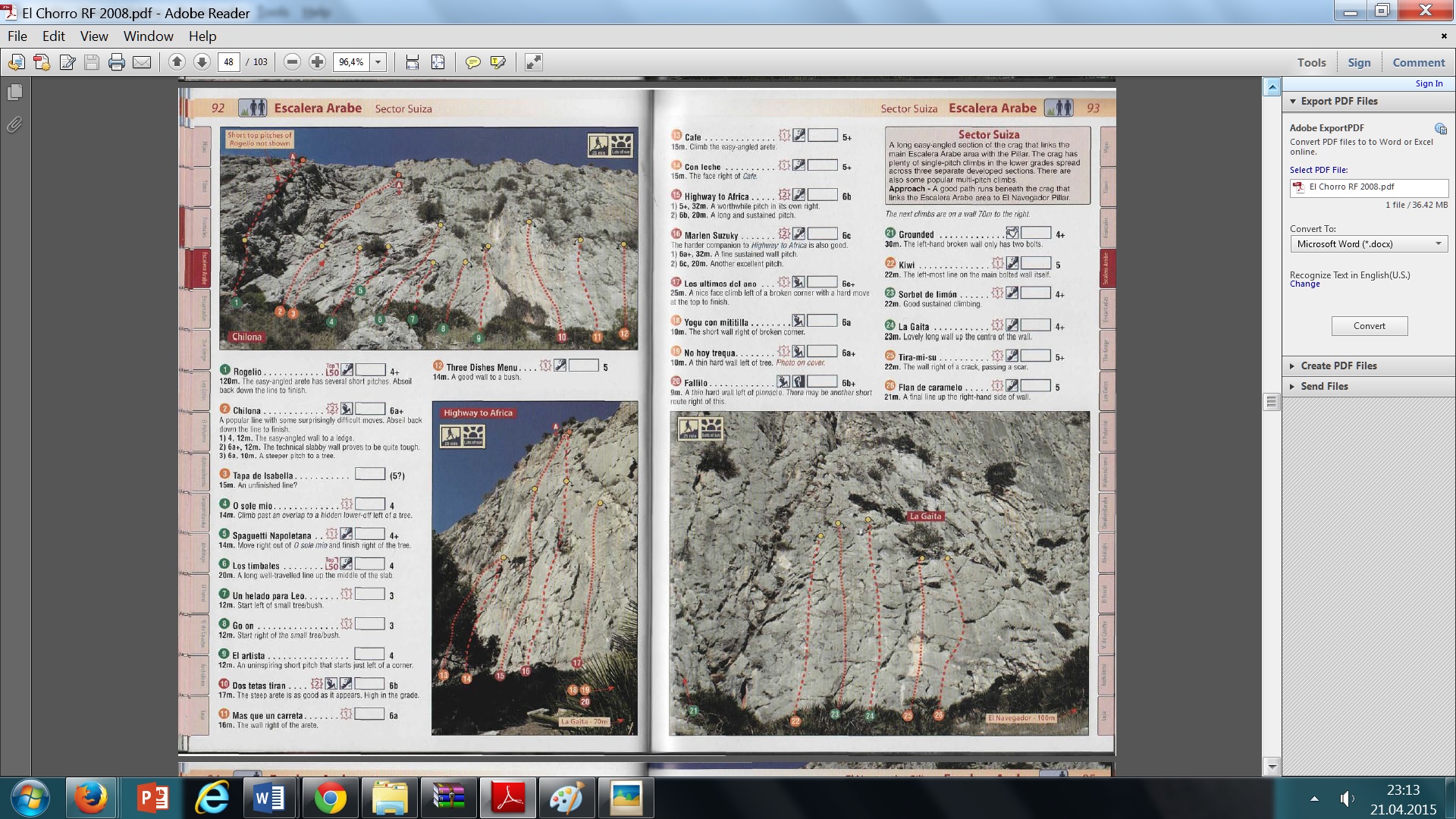
Task: Click the Convert button
Action: point(1369,325)
